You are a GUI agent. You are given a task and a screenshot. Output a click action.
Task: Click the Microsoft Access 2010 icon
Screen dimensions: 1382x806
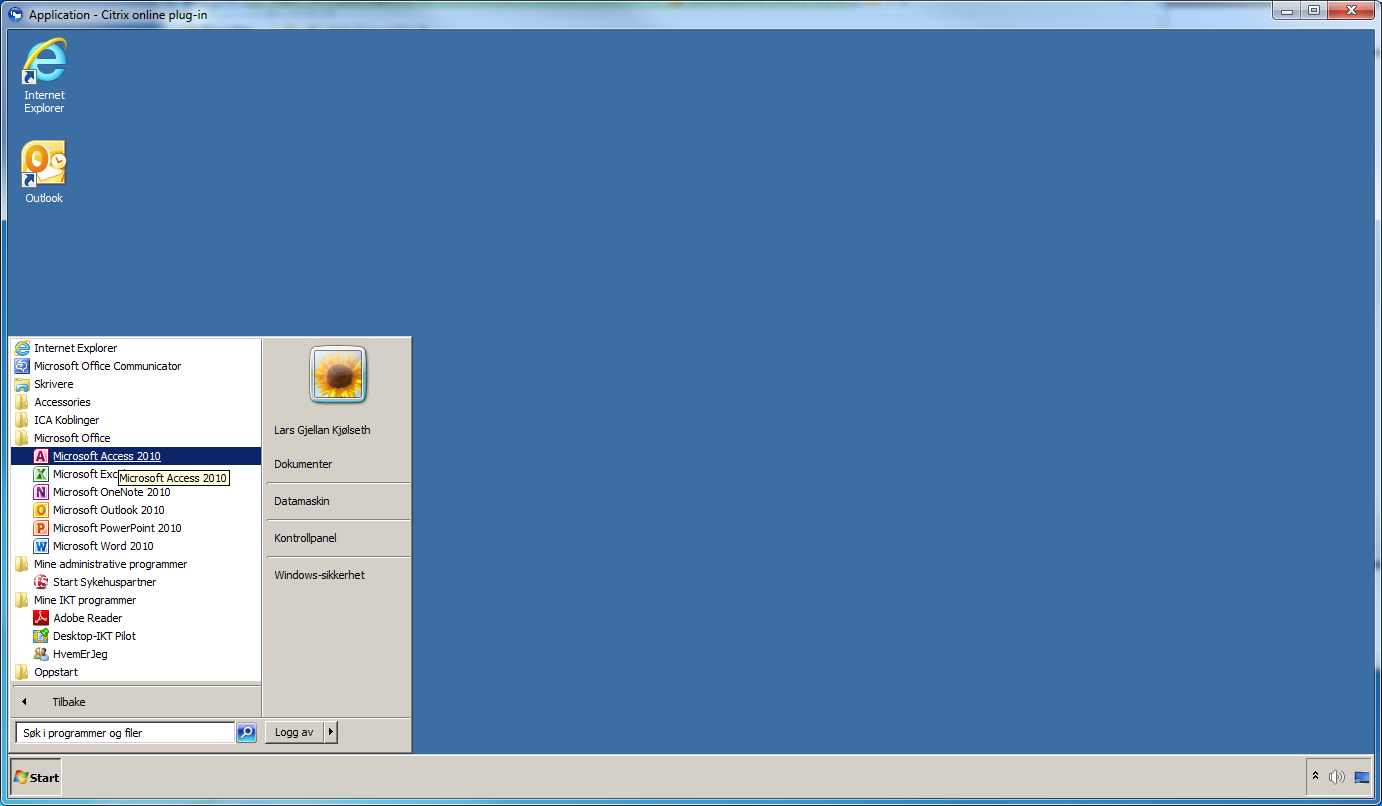(41, 456)
